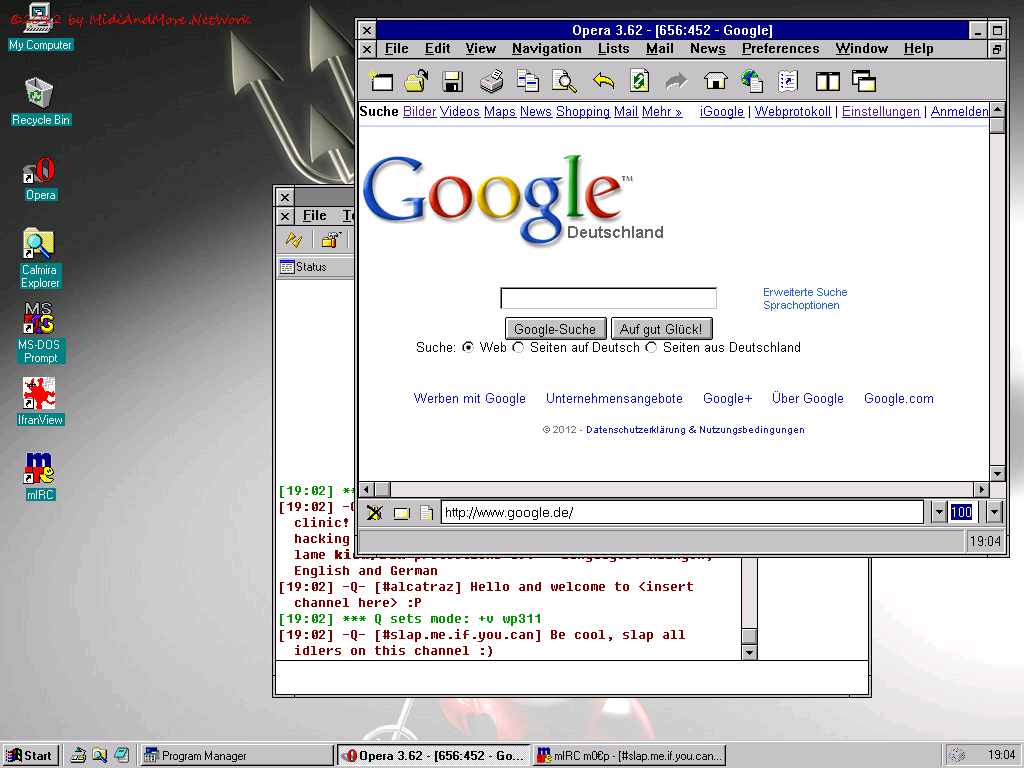Click the Cascade windows toolbar icon

click(x=863, y=81)
